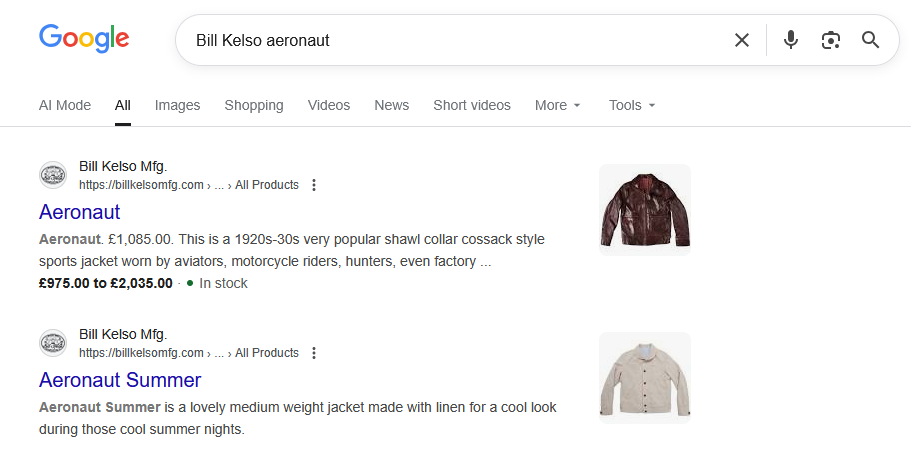Click Bill Kelso favicon on Aeronaut Summer result
Screen dimensions: 911x456
tap(53, 343)
